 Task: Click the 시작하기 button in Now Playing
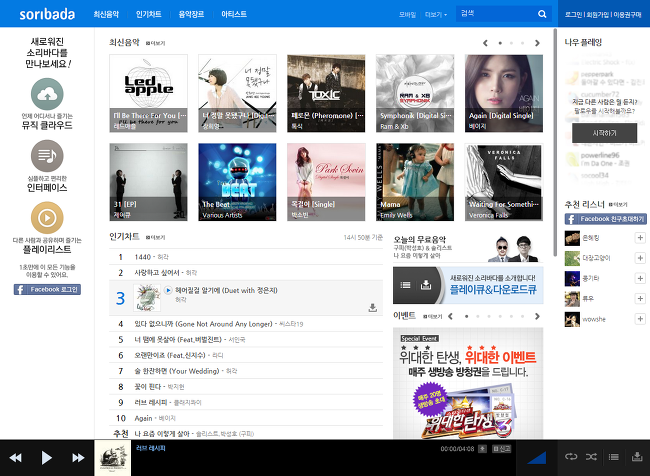click(x=604, y=133)
